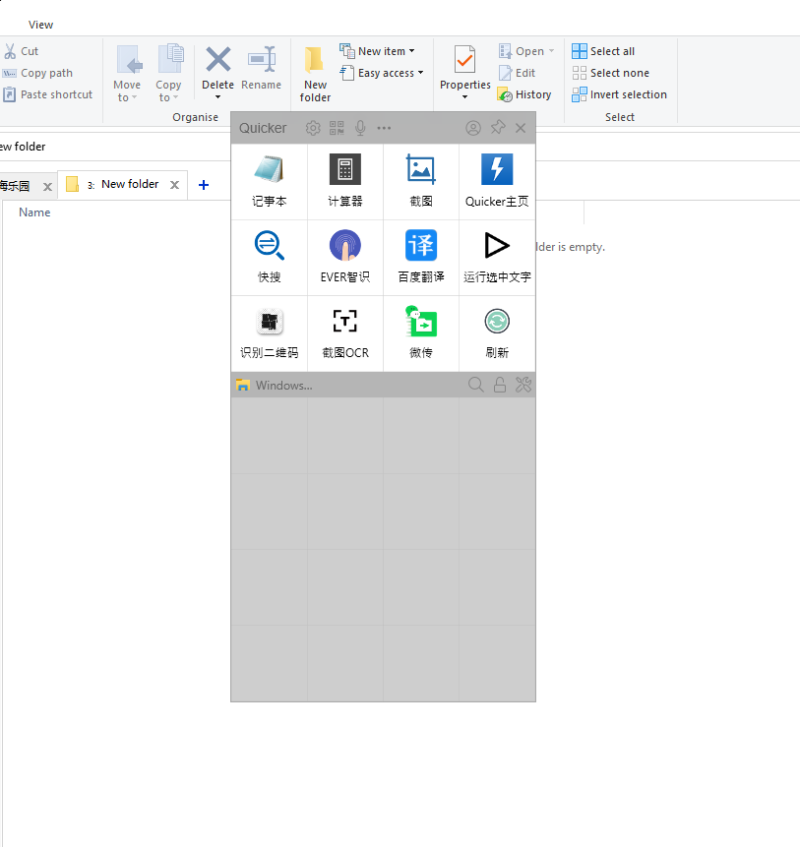
Task: Open the 百度翻译 translate action
Action: pyautogui.click(x=421, y=258)
